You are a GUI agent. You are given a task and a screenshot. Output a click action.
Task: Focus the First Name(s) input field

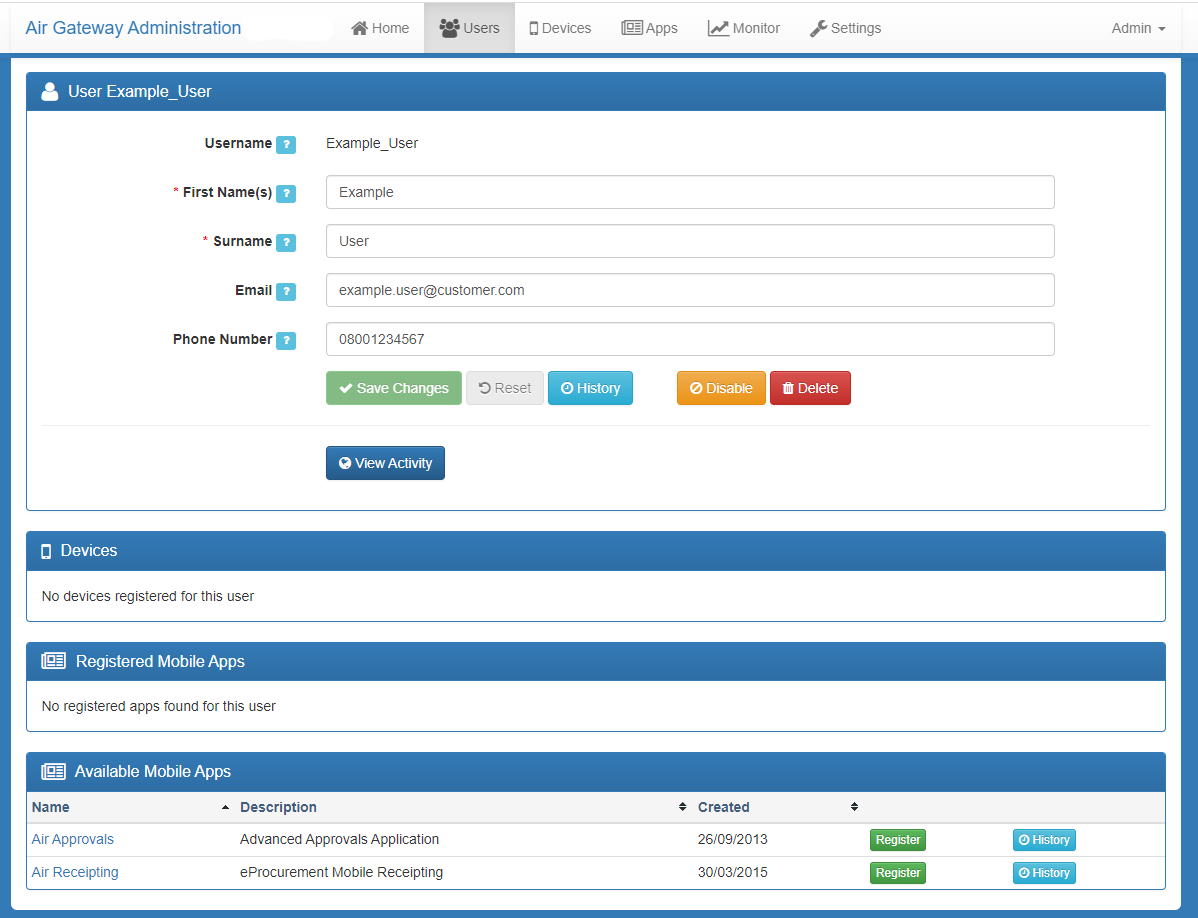point(690,192)
